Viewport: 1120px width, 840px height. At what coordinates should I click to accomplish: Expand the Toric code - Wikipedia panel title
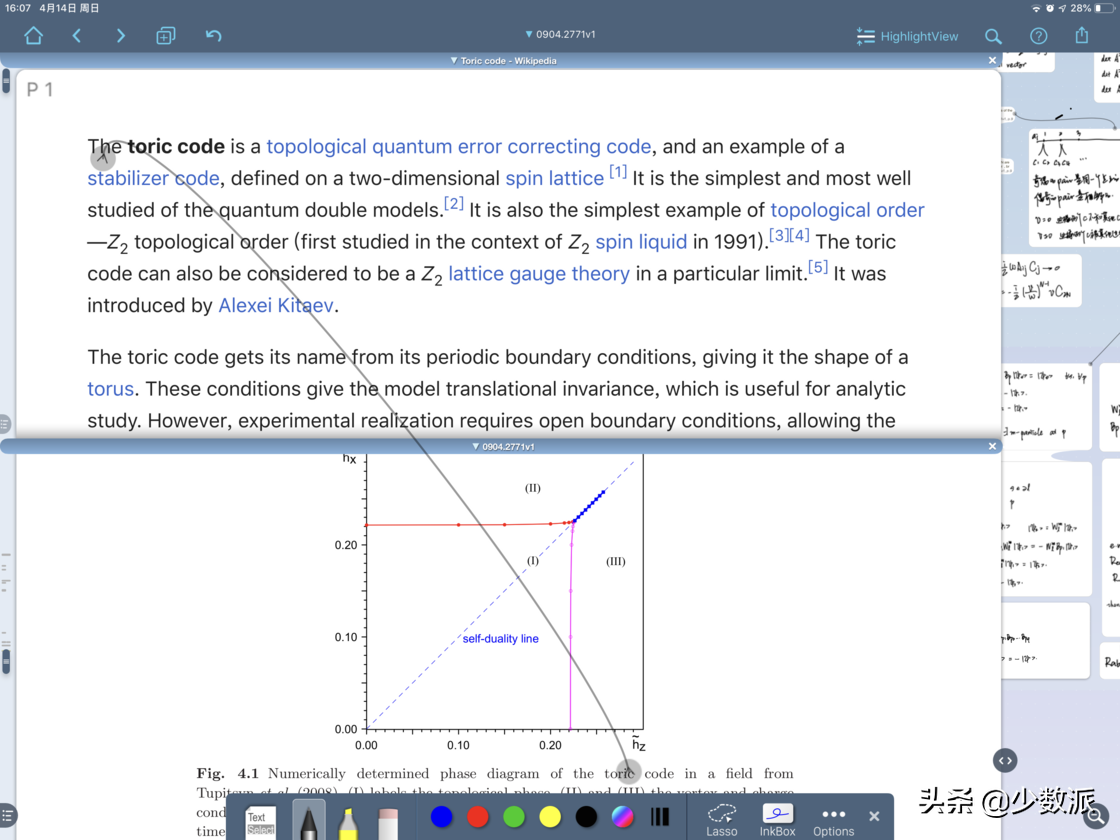(503, 61)
